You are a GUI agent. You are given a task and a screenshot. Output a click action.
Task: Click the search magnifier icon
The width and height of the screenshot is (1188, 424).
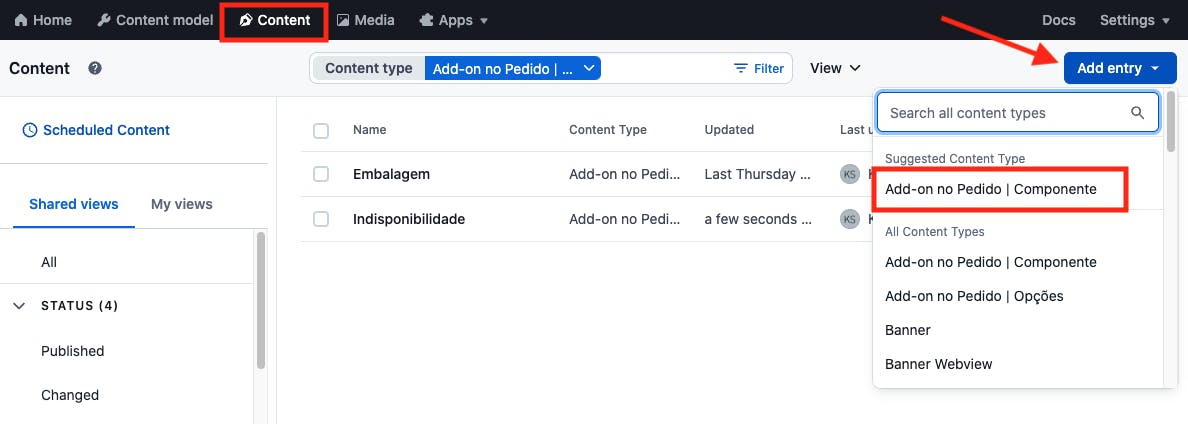[1138, 113]
